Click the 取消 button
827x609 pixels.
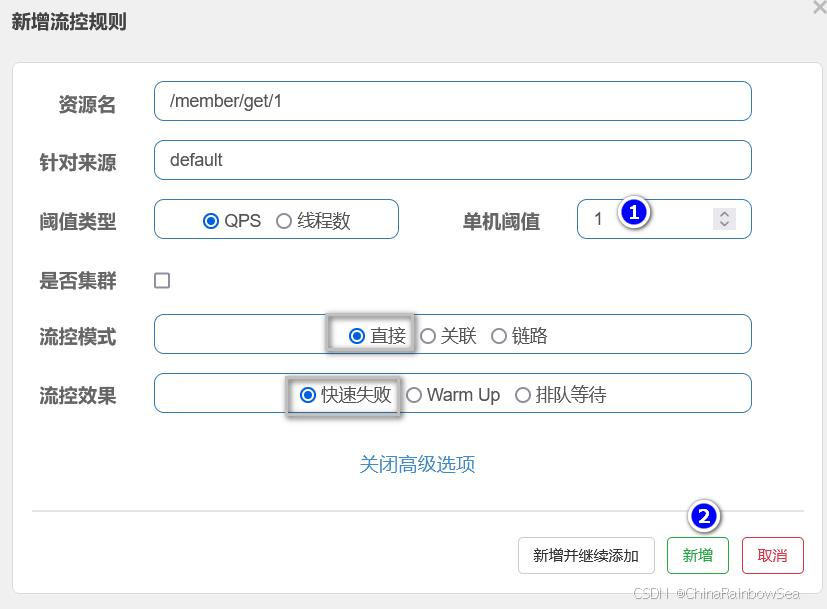coord(772,556)
